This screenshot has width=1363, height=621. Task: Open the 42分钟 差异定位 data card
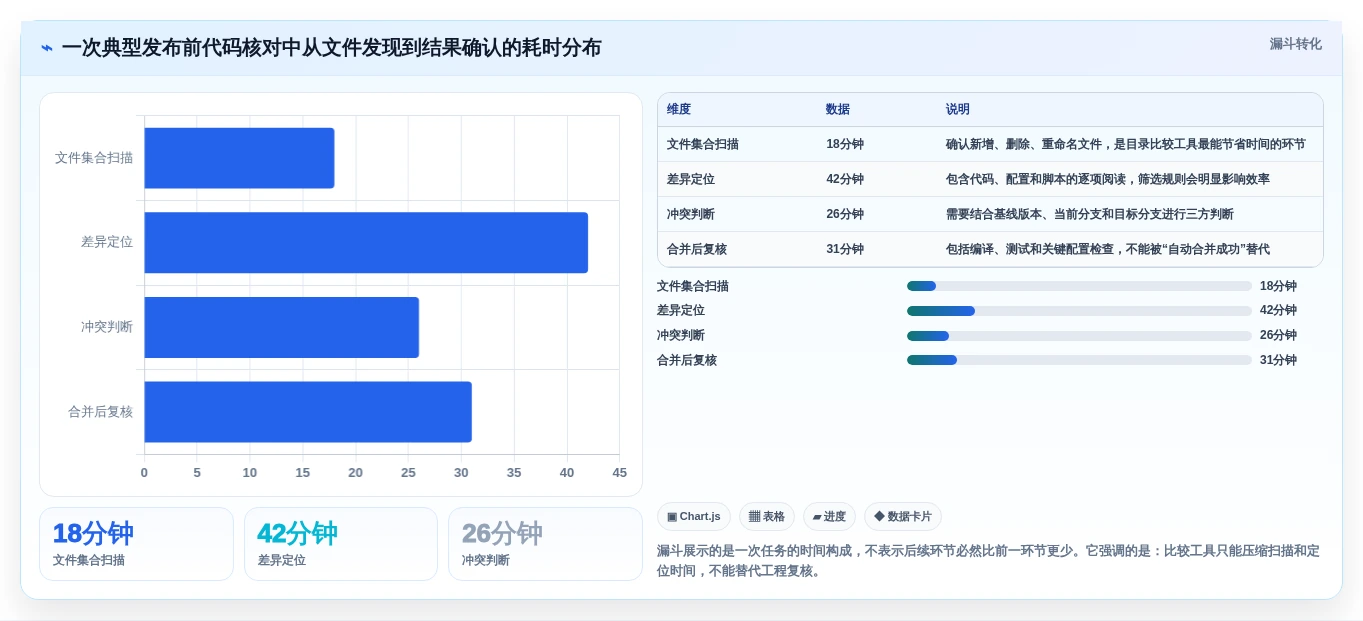point(341,544)
